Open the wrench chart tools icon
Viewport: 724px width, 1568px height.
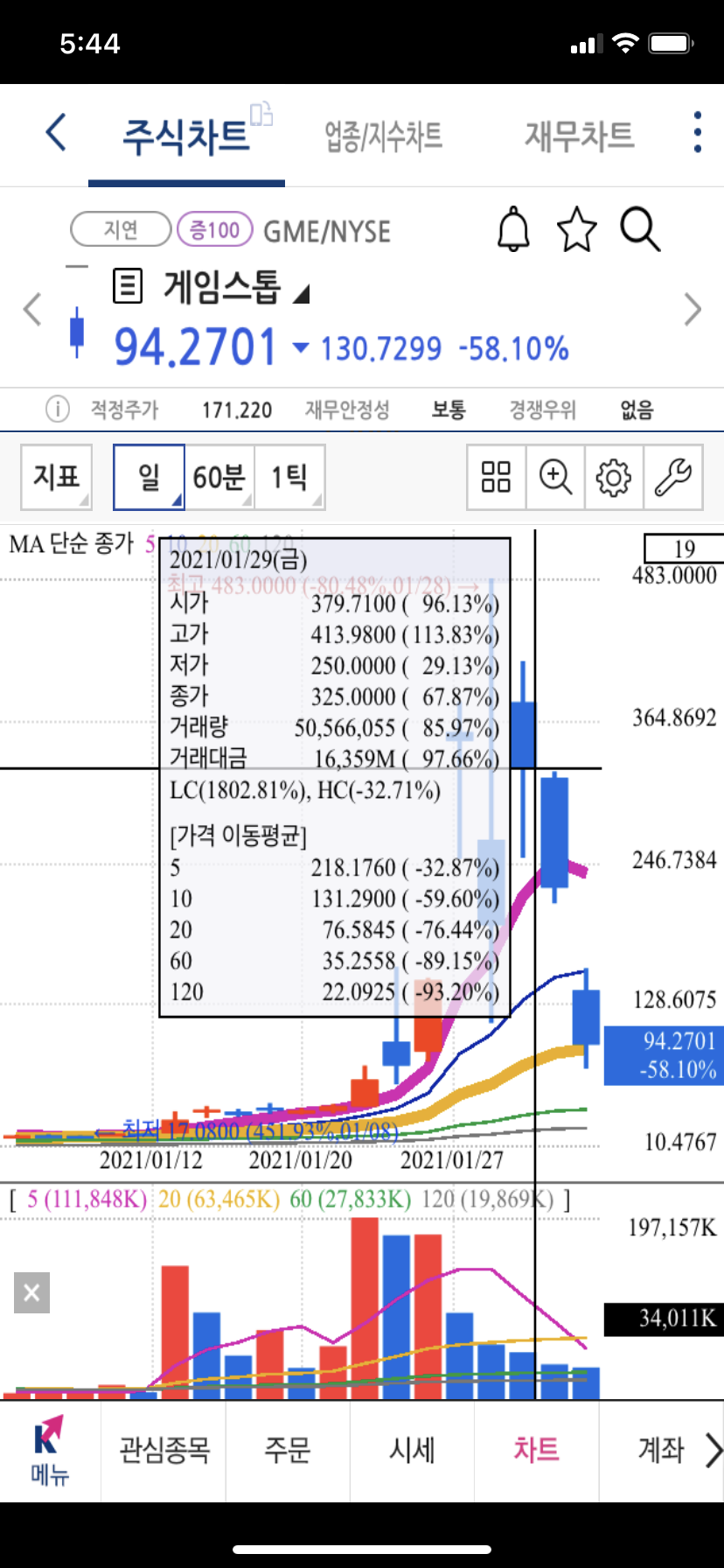coord(673,477)
